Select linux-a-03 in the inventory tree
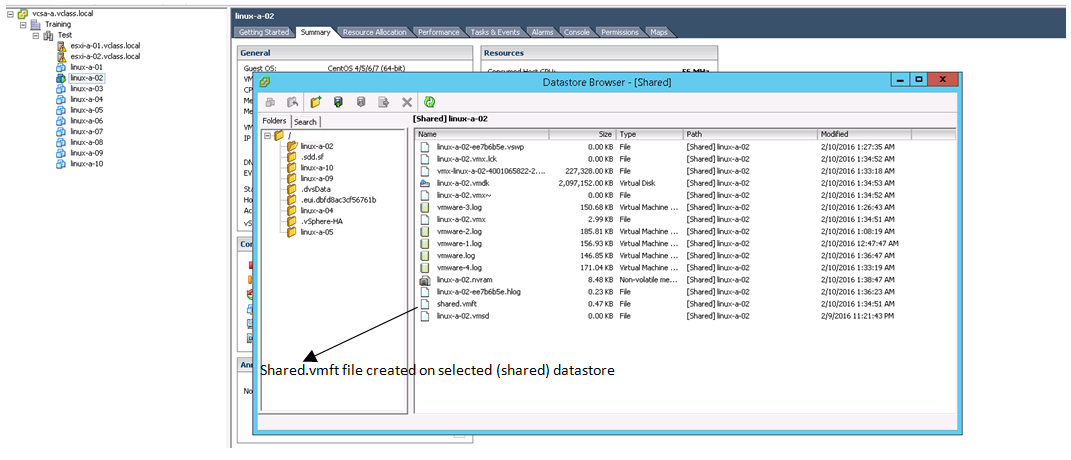This screenshot has width=1071, height=460. (x=87, y=89)
